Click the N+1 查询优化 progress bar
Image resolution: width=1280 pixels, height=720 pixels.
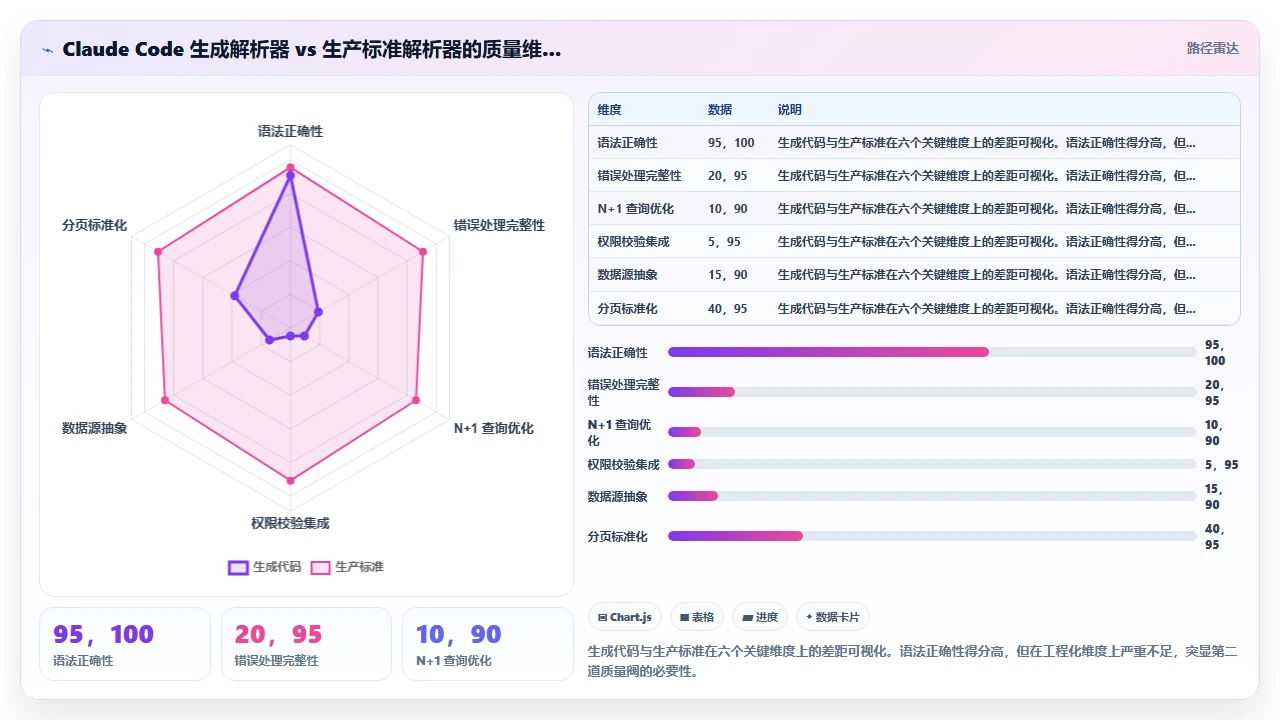click(x=932, y=432)
